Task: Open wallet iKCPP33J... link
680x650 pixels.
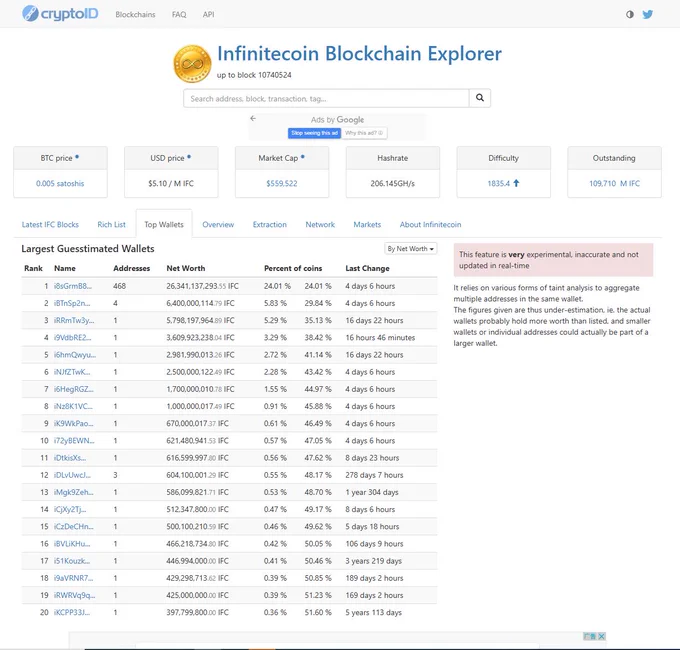Action: coord(72,612)
